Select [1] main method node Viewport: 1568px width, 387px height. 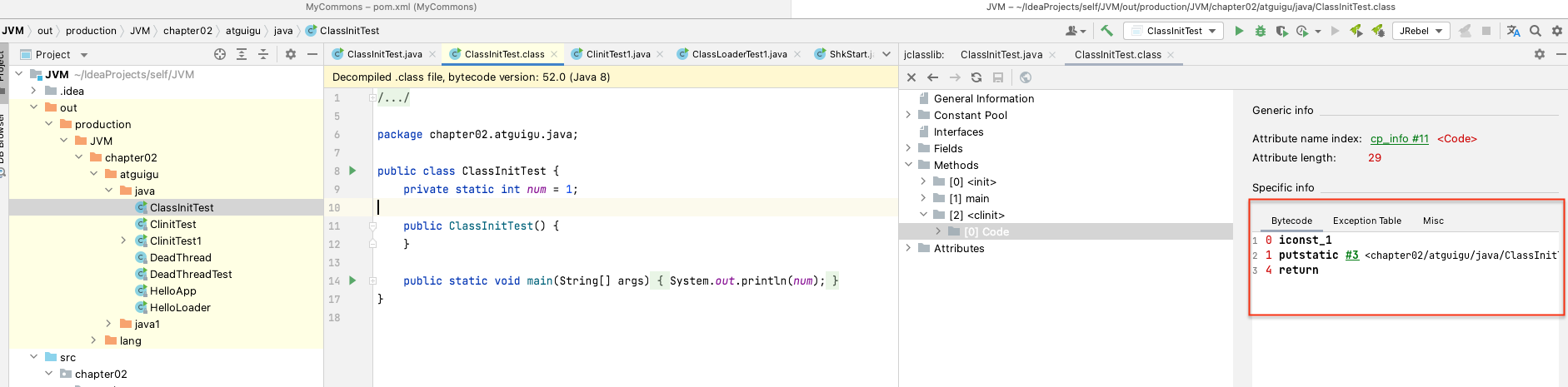(x=969, y=198)
